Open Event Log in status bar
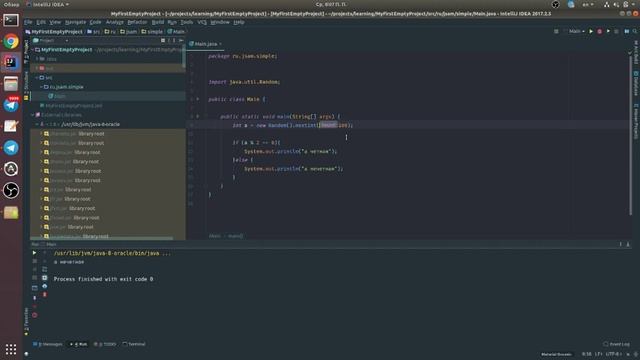This screenshot has width=640, height=360. pyautogui.click(x=616, y=344)
